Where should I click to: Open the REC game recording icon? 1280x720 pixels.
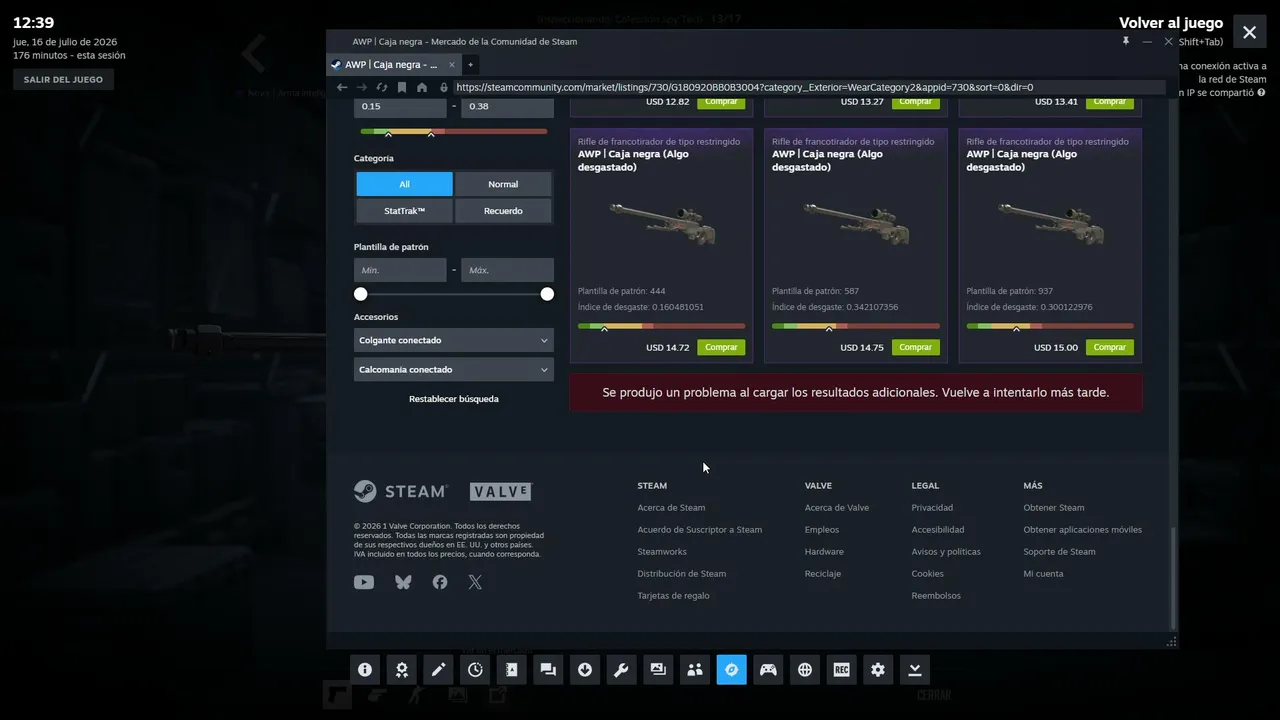tap(841, 669)
